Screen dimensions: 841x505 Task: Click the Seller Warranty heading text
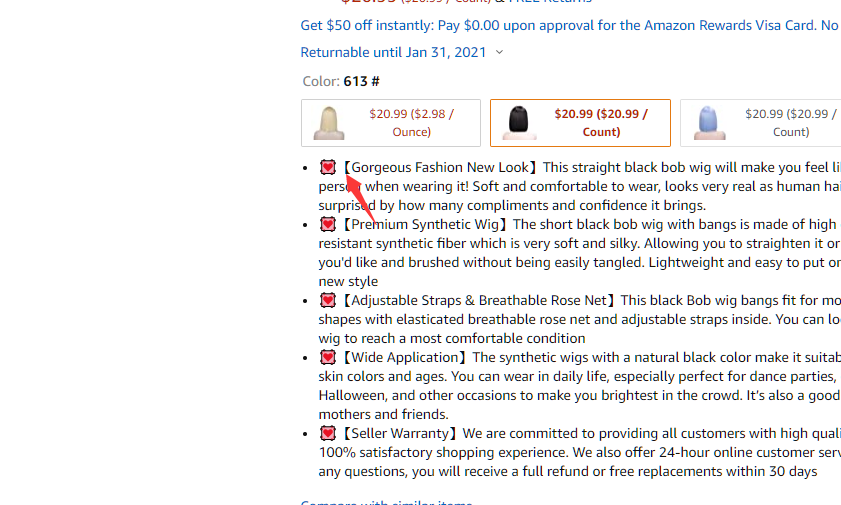point(399,433)
